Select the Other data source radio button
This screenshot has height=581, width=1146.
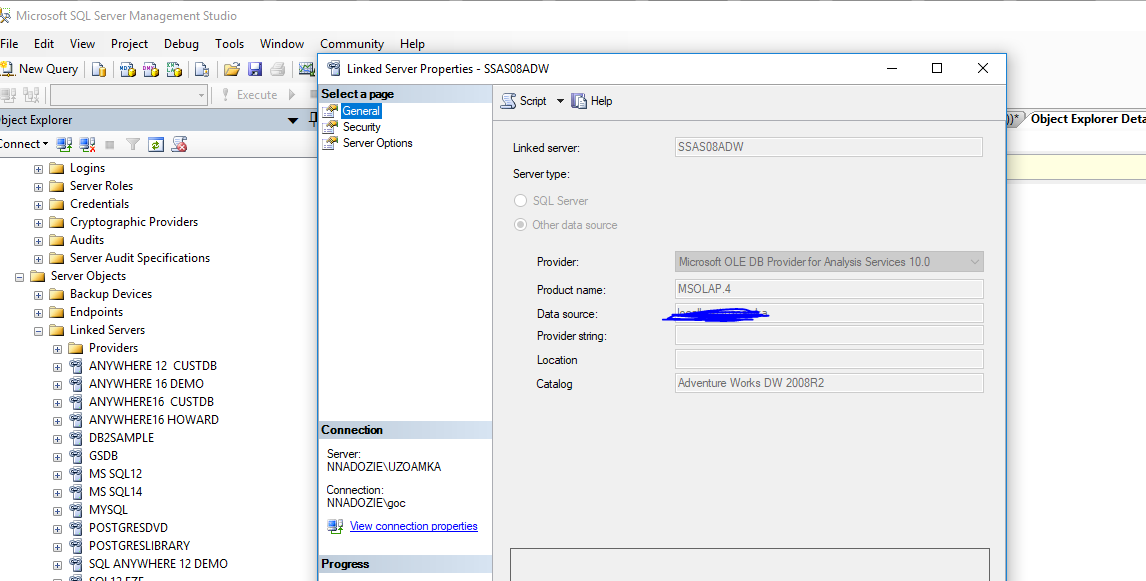(x=520, y=225)
